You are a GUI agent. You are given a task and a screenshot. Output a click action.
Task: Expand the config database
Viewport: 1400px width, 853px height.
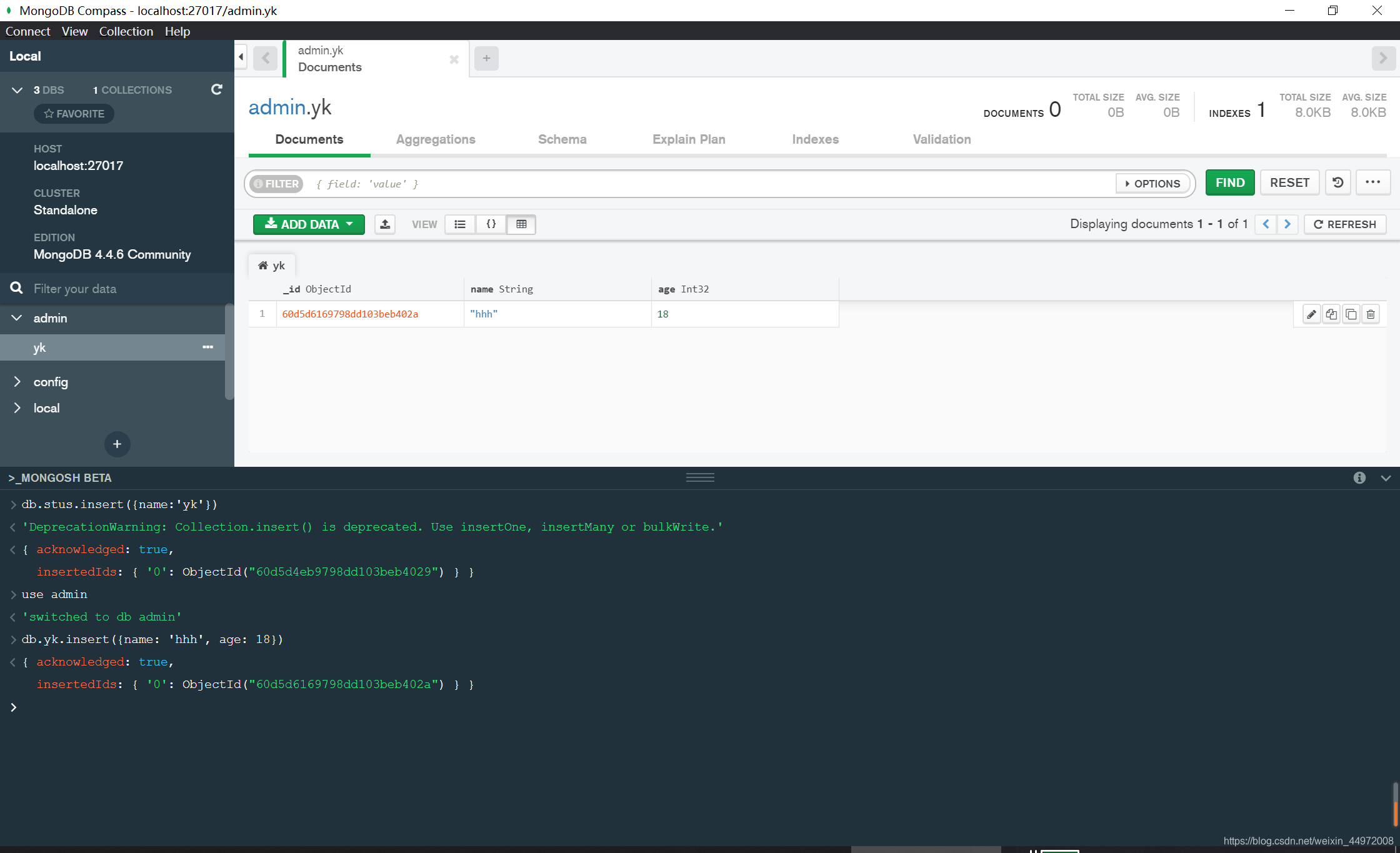pos(17,382)
